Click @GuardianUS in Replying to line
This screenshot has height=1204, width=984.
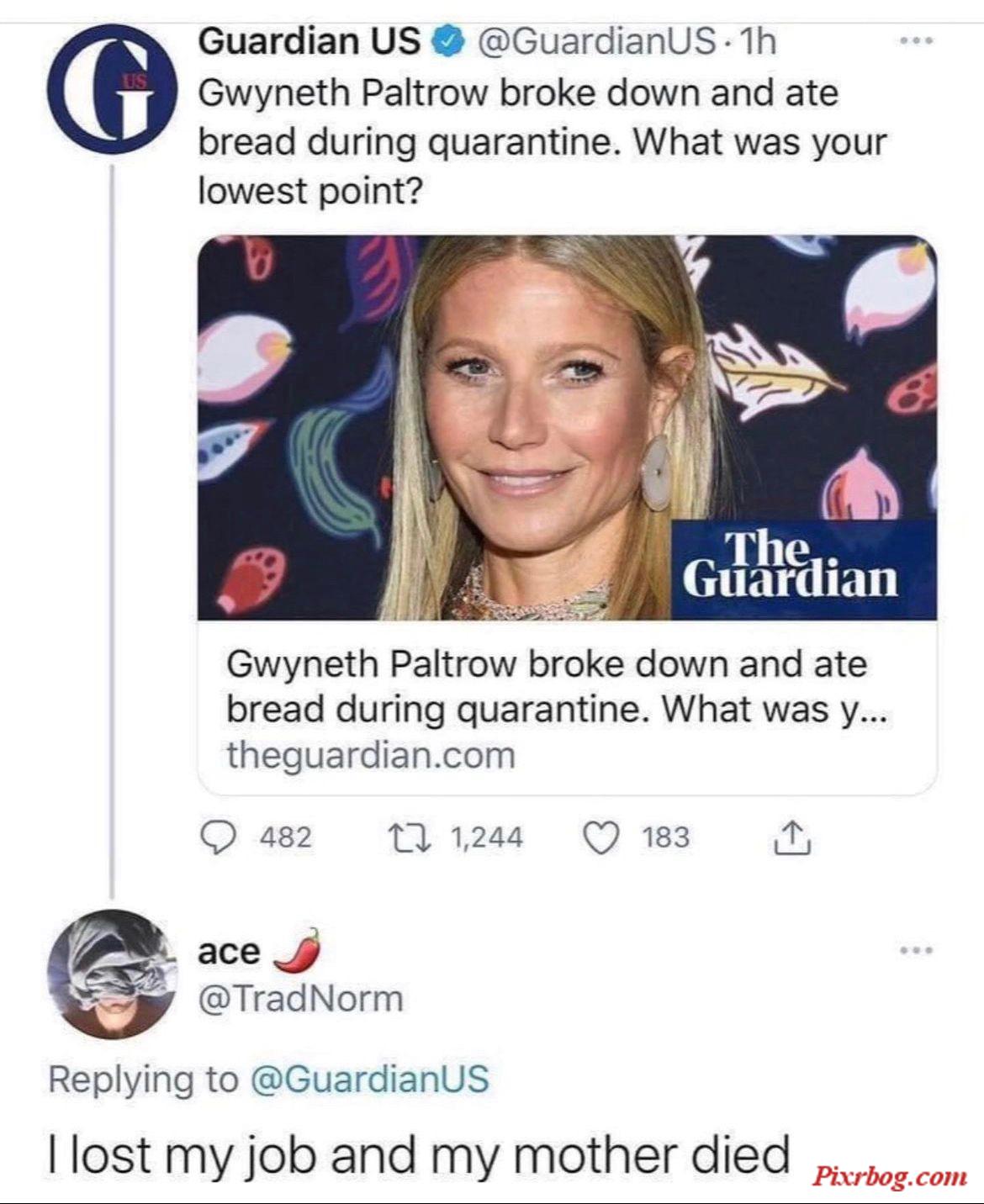[x=370, y=1080]
